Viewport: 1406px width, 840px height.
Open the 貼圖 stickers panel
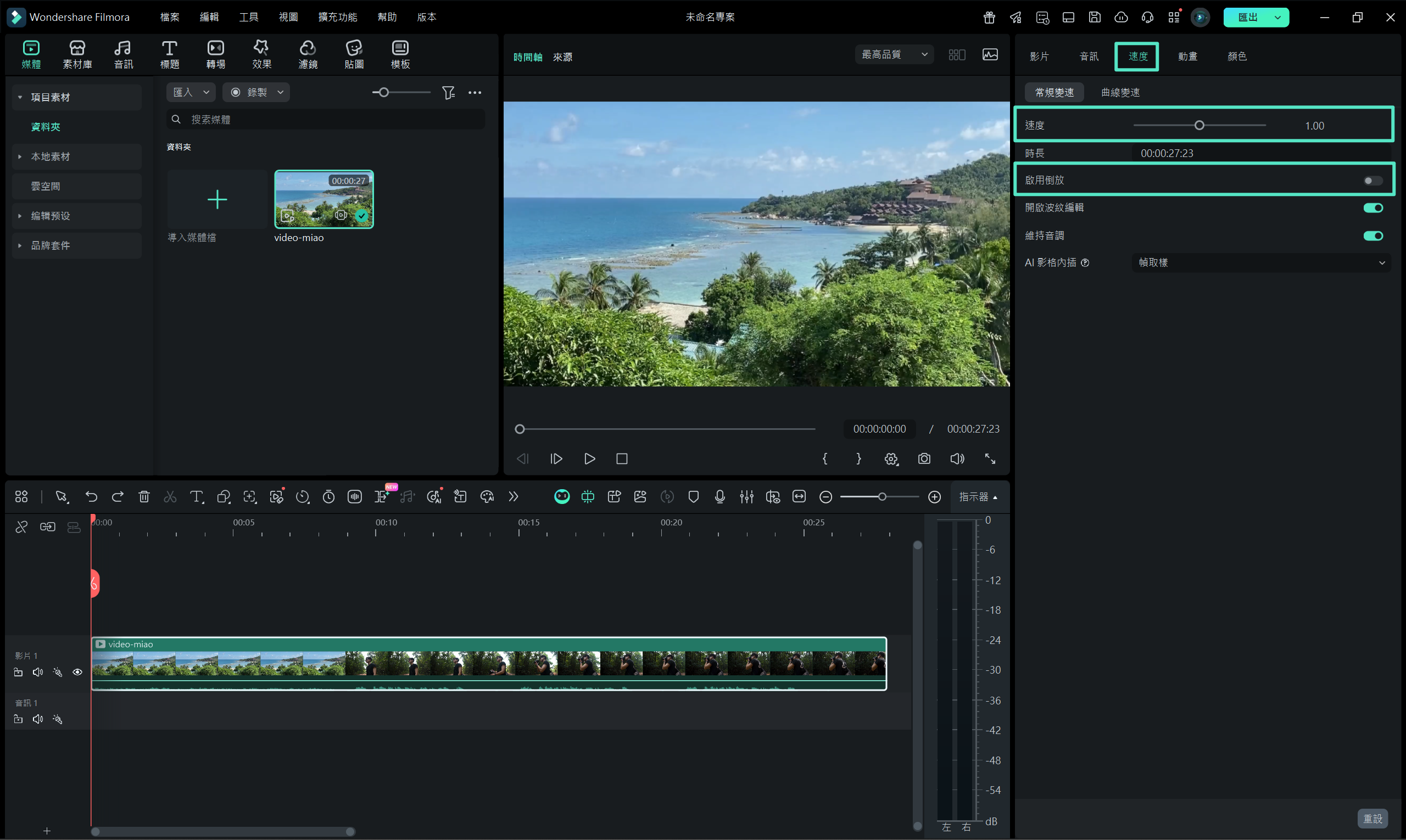[354, 54]
